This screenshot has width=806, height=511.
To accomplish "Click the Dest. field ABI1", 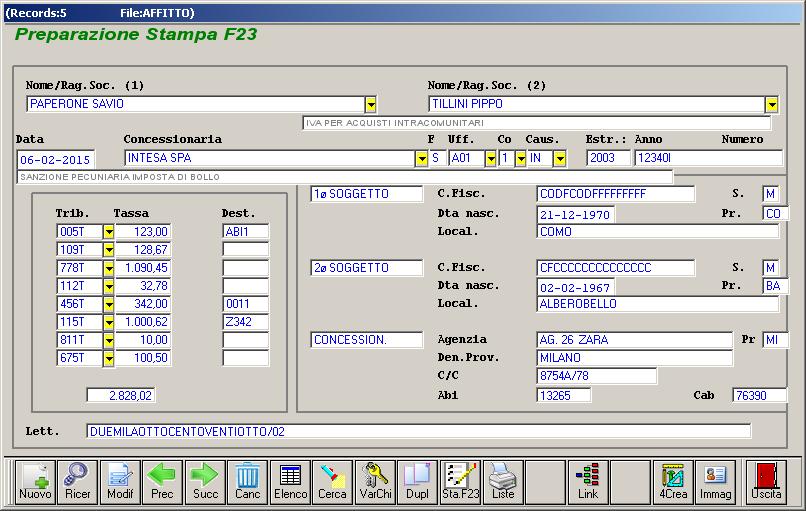I will 246,232.
